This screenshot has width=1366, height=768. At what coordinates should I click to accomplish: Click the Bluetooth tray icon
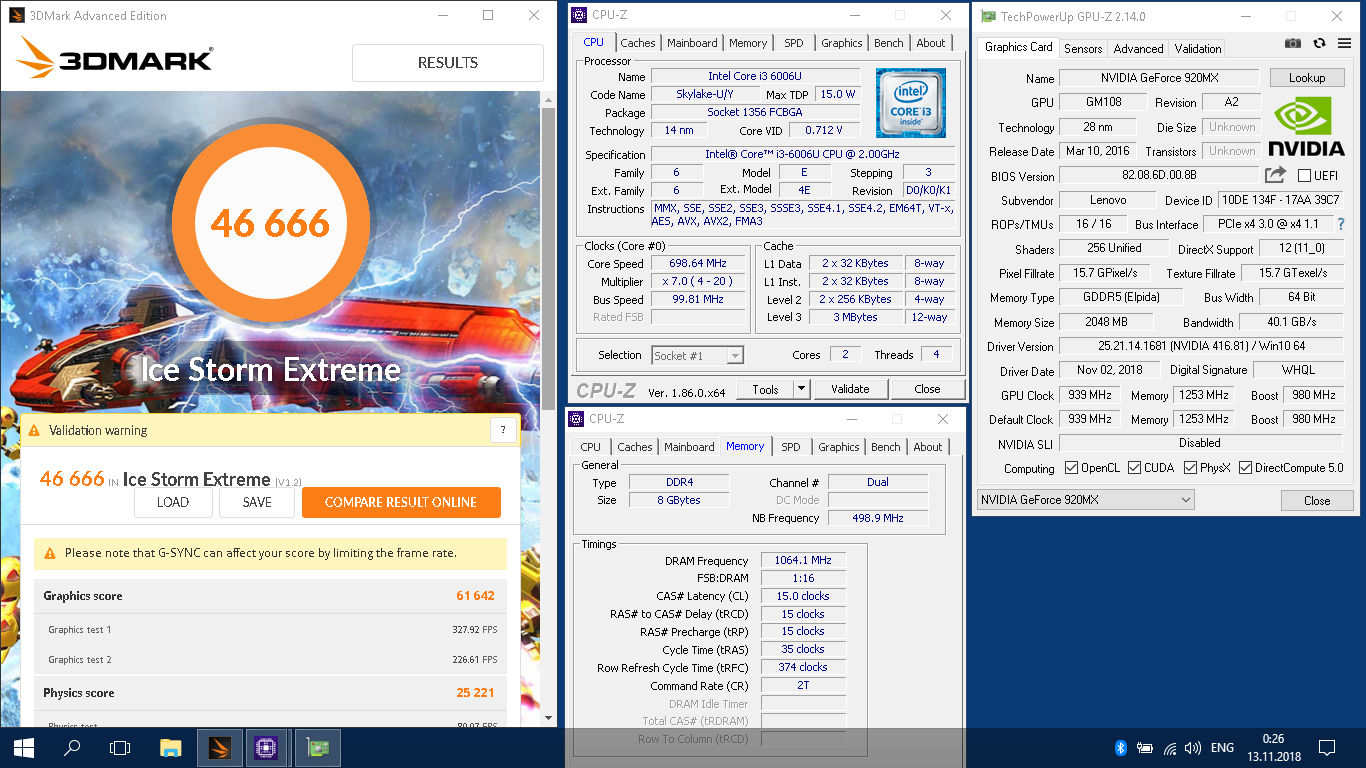tap(1121, 747)
